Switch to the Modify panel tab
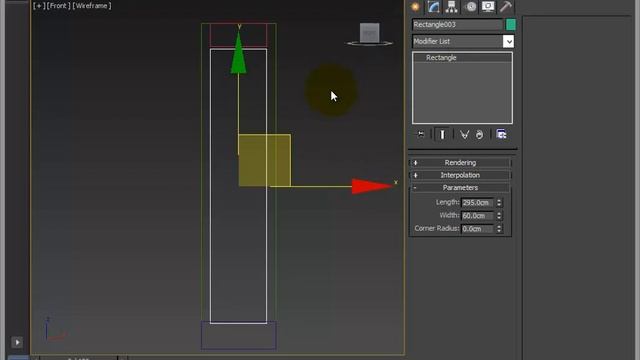The width and height of the screenshot is (640, 360). click(433, 7)
